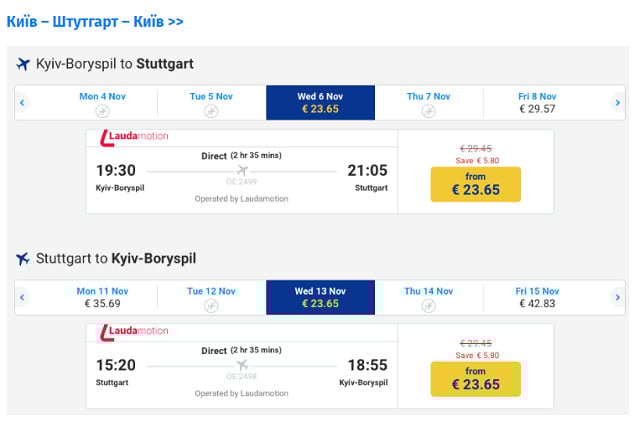Click the no-flight icon under Thu 14 Nov
The height and width of the screenshot is (421, 640).
coord(428,305)
